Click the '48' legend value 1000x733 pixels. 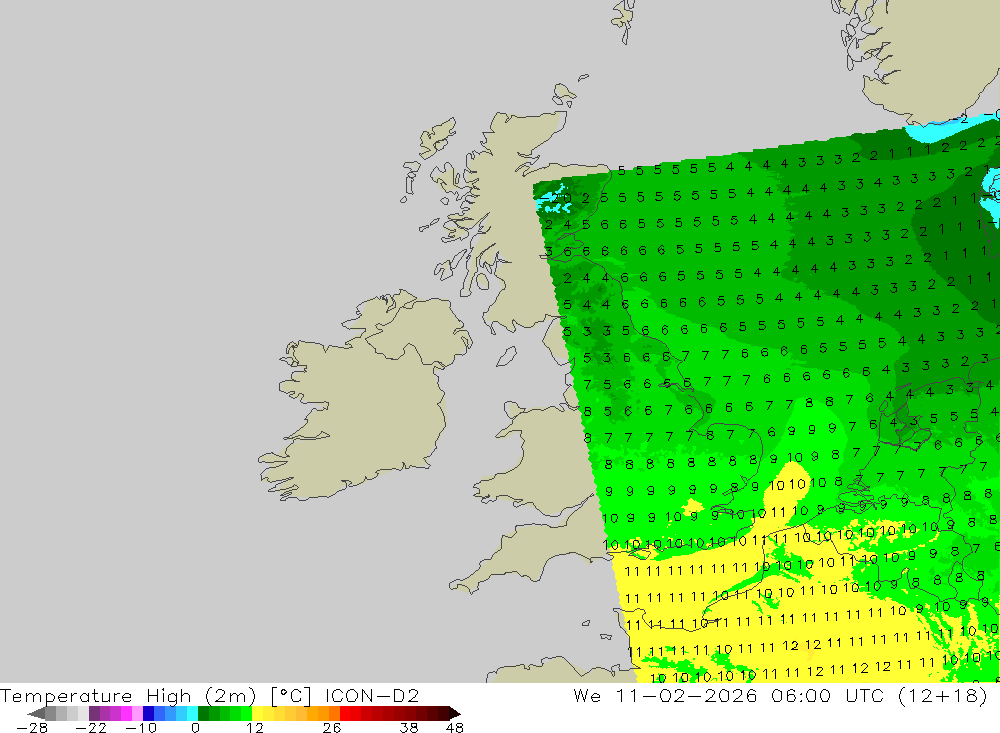(x=455, y=728)
